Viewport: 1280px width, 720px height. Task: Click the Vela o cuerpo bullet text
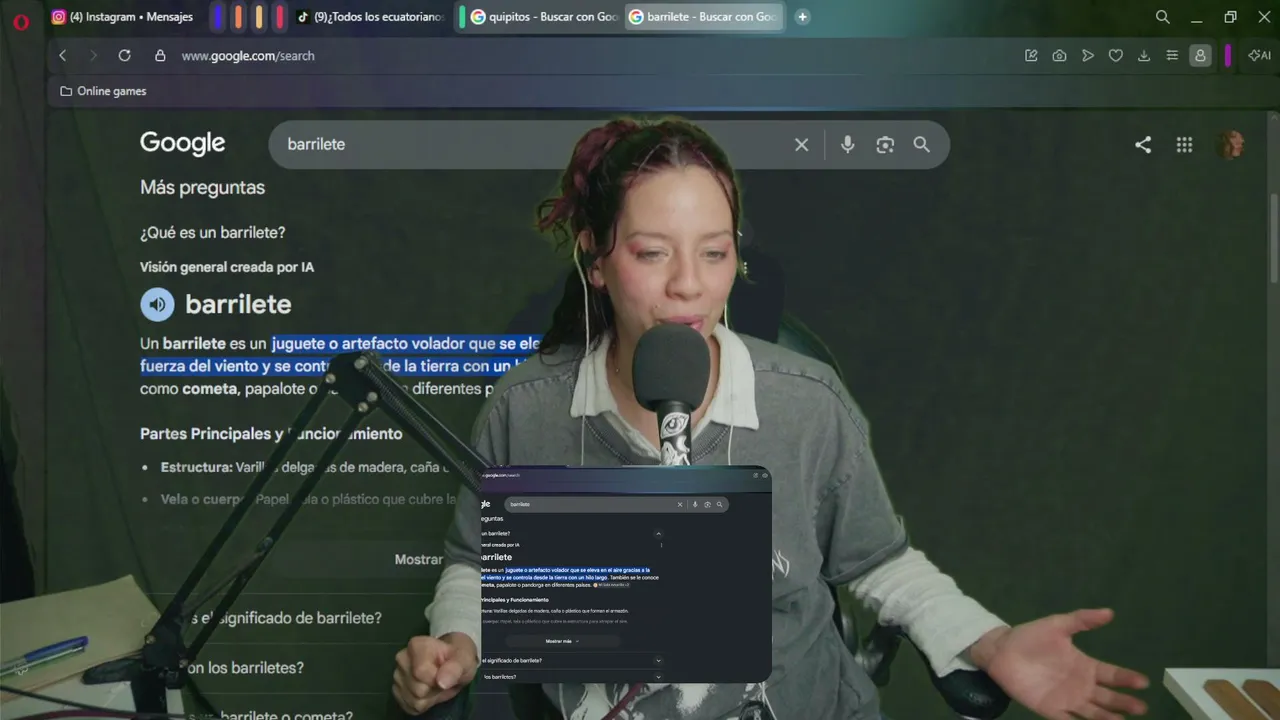click(309, 499)
